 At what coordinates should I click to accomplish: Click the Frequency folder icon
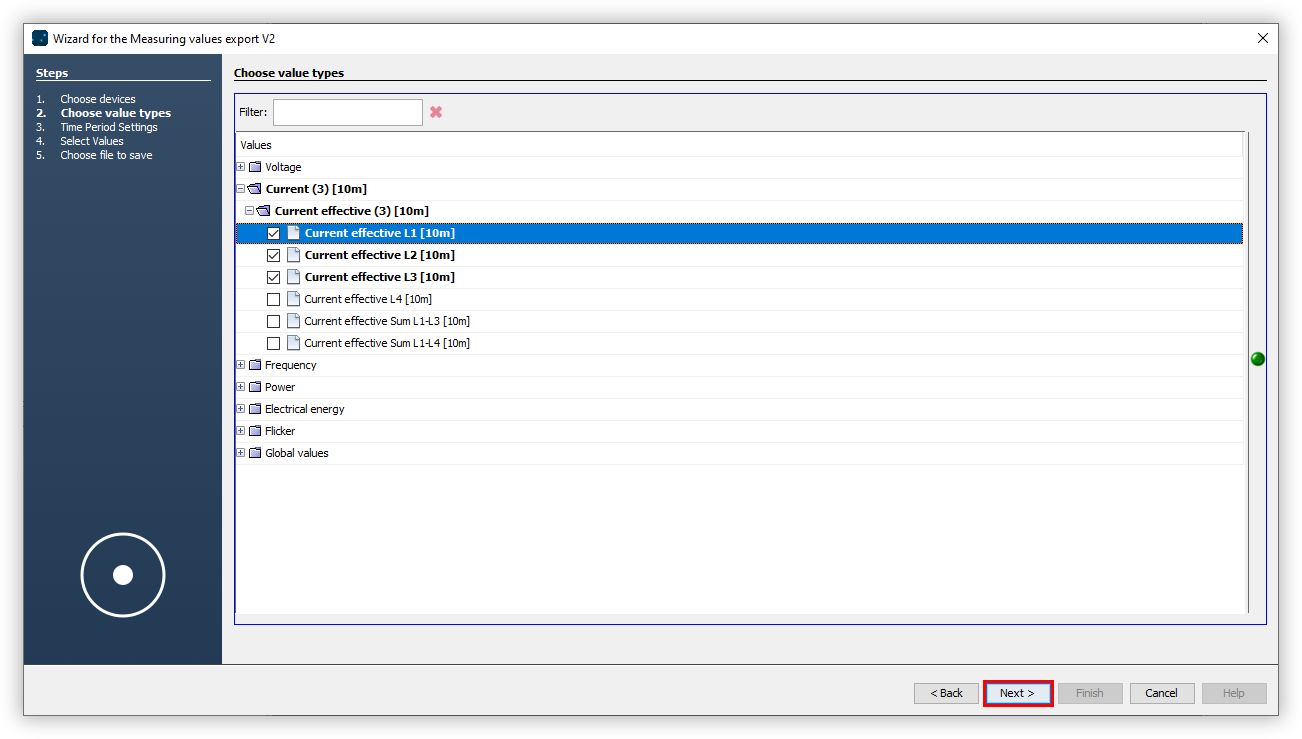pos(255,365)
